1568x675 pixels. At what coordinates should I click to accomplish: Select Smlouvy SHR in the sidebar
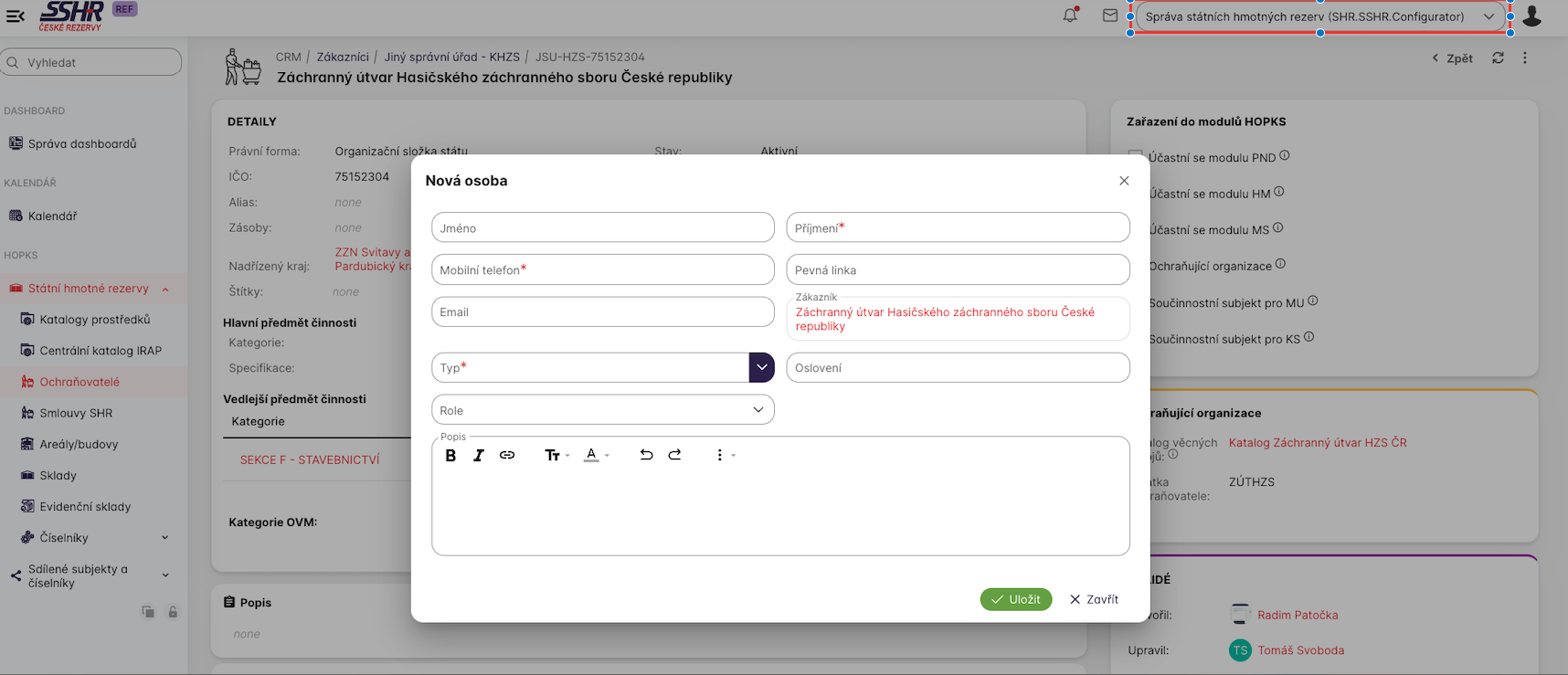point(76,413)
